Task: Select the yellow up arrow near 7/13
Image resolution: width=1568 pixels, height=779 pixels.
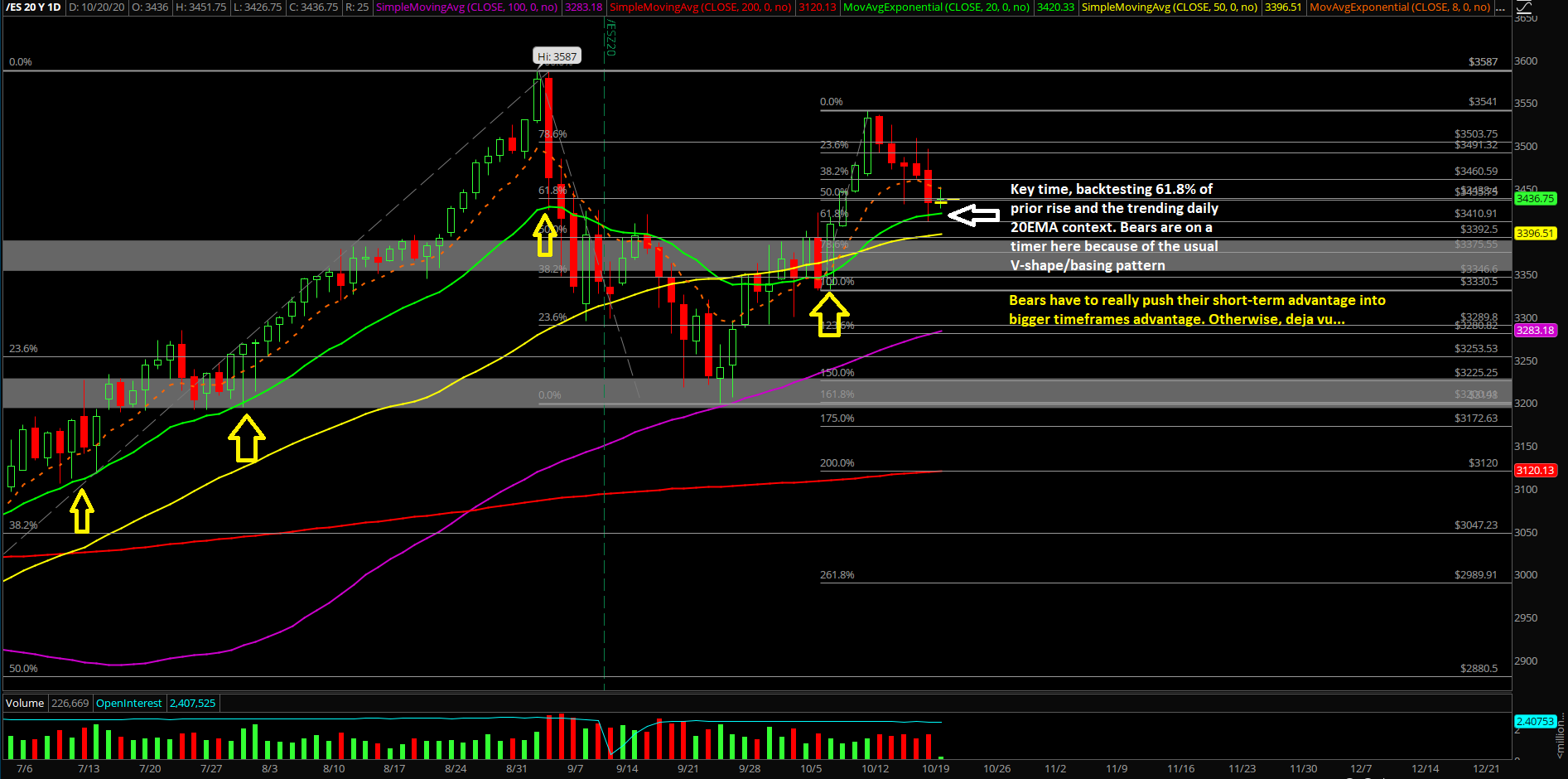Action: [81, 511]
